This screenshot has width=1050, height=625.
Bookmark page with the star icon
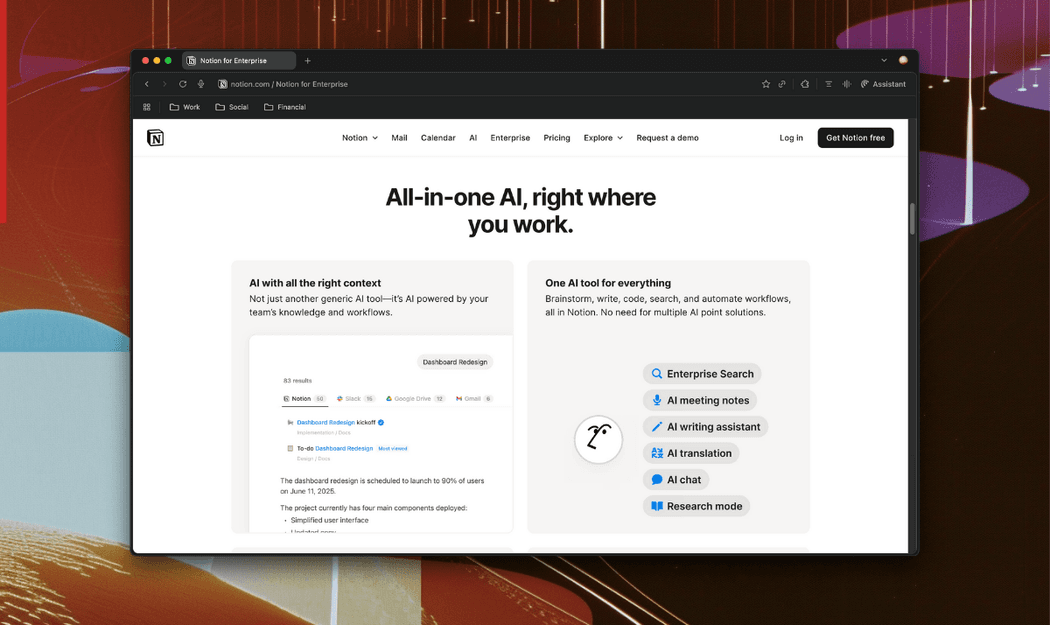coord(766,84)
